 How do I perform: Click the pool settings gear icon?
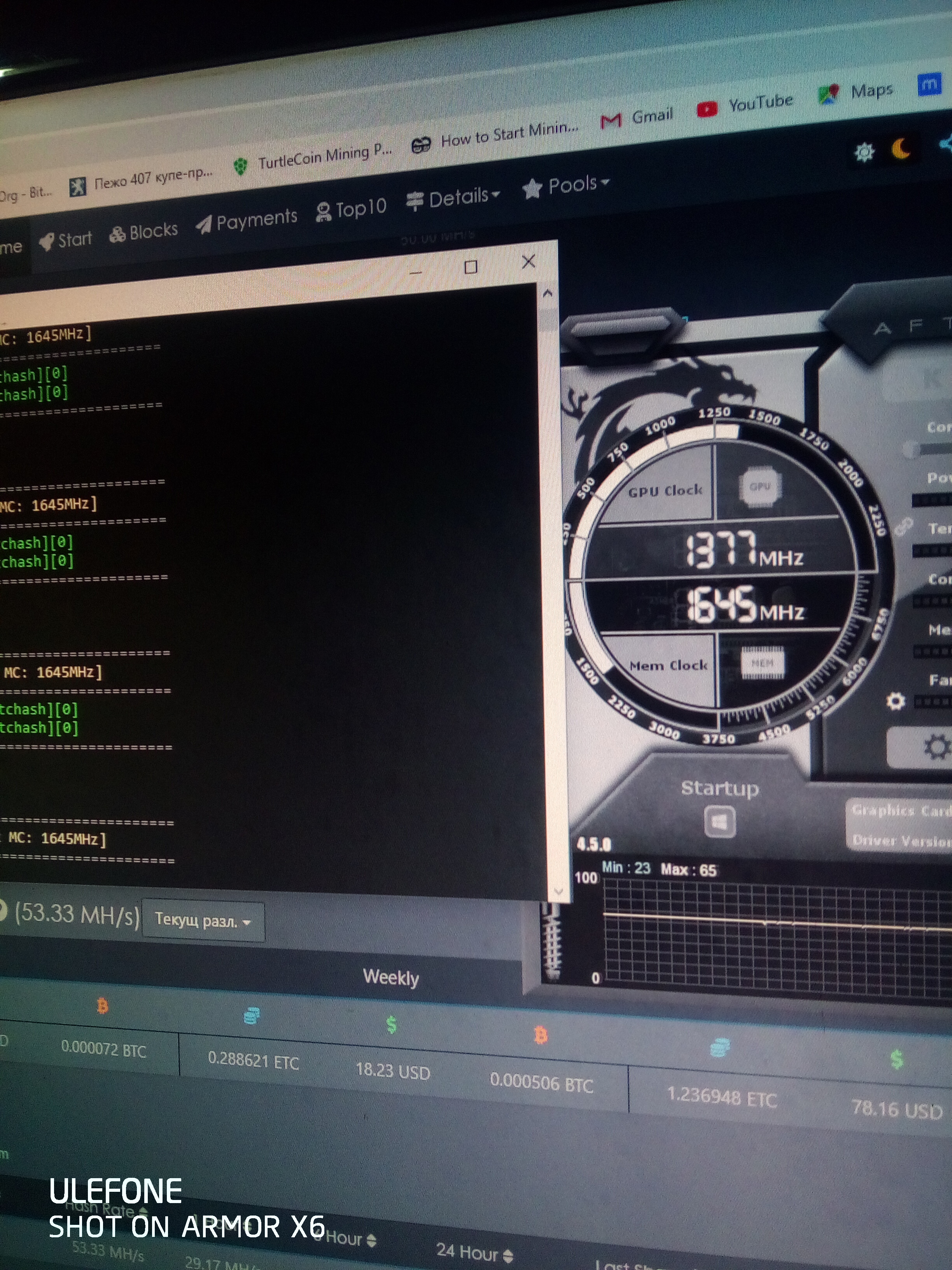(x=864, y=152)
